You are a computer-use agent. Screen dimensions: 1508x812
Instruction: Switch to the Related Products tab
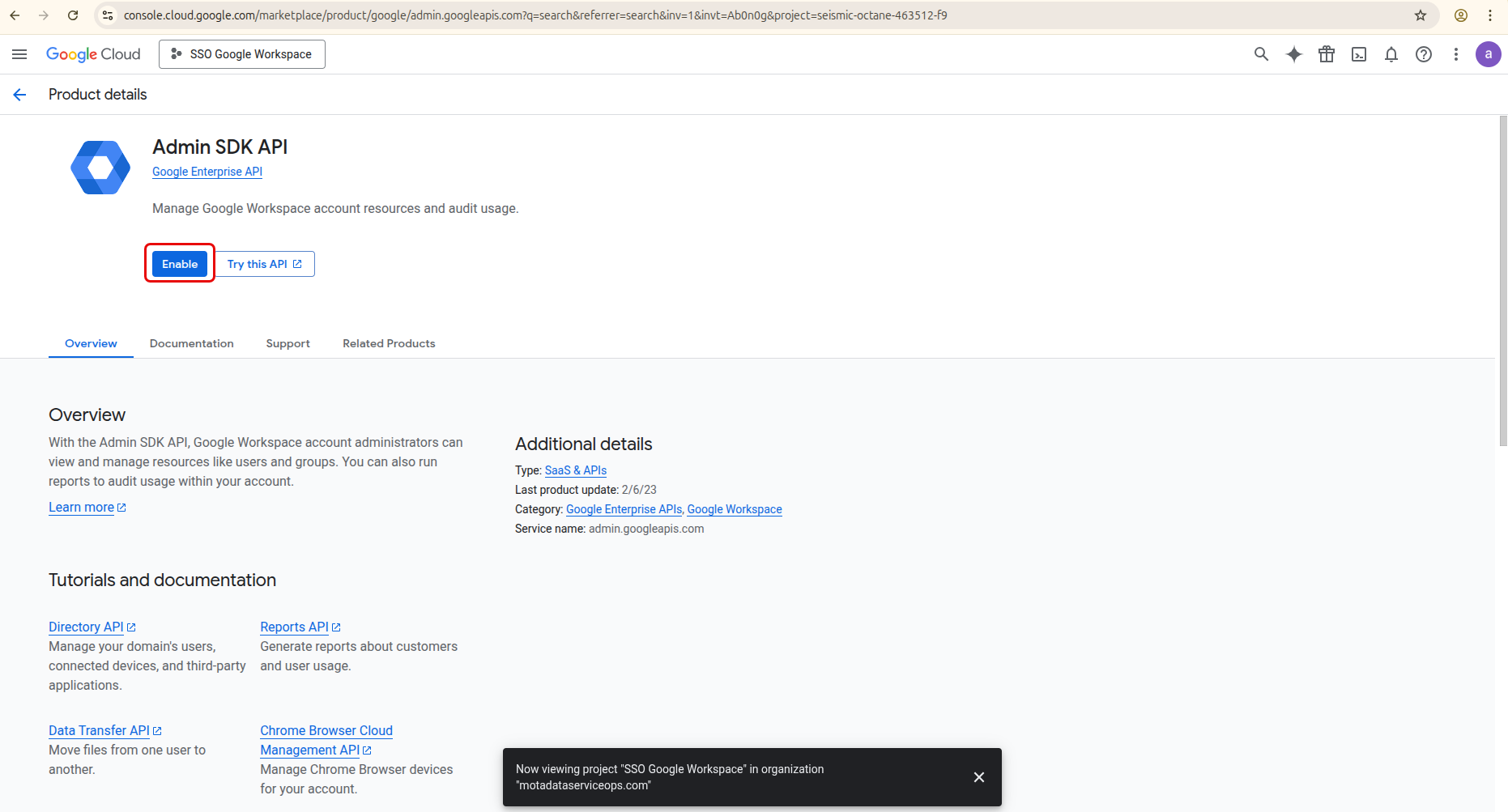[389, 343]
